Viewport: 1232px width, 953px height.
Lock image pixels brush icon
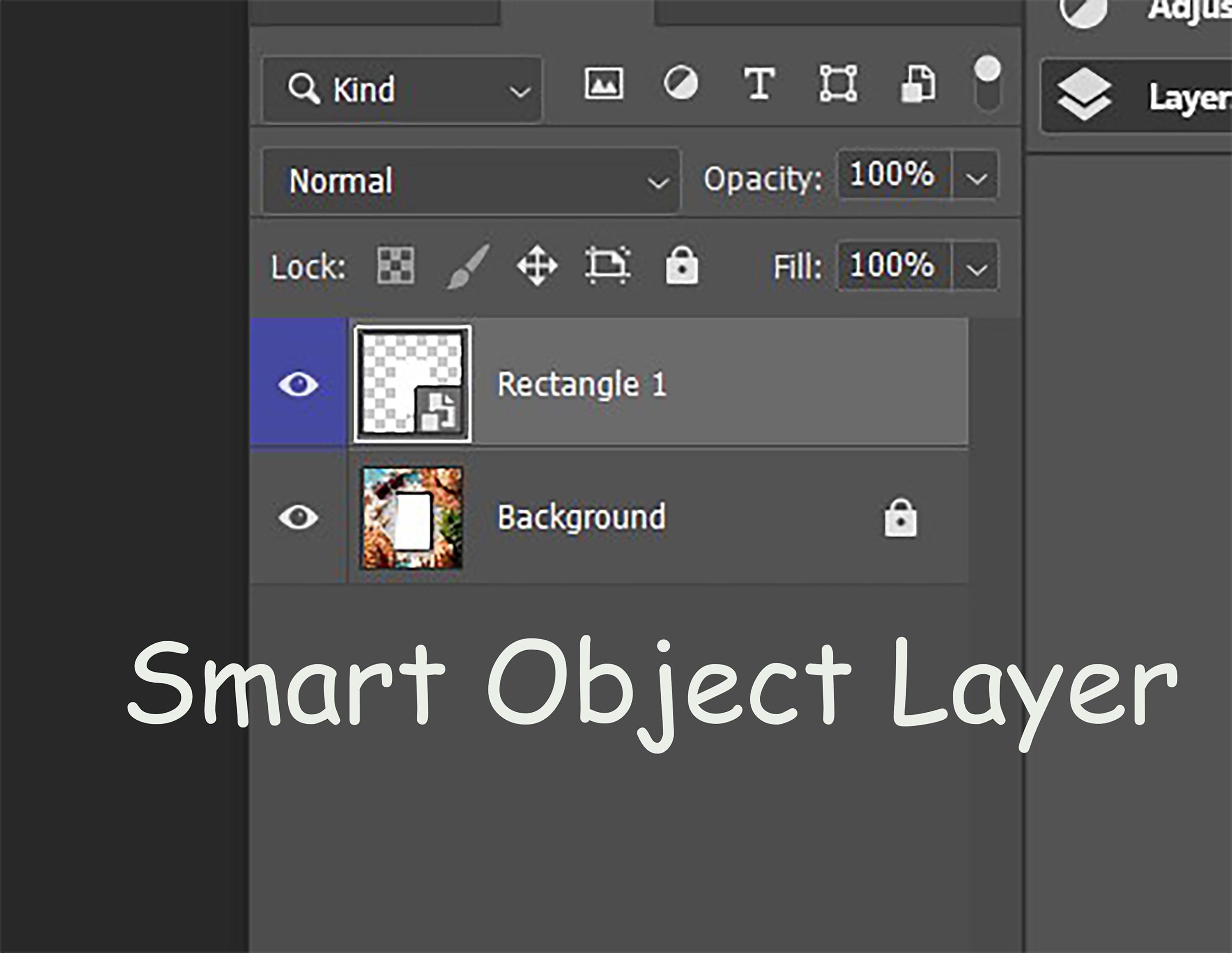coord(468,266)
